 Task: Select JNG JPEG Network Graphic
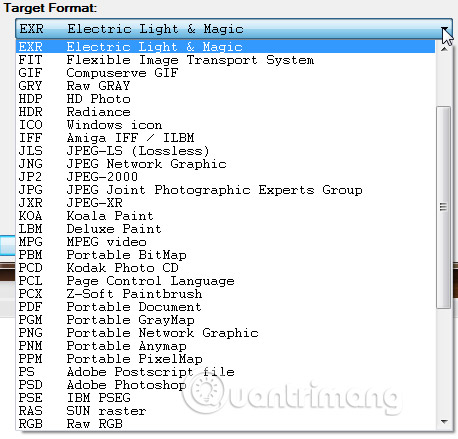pos(226,164)
